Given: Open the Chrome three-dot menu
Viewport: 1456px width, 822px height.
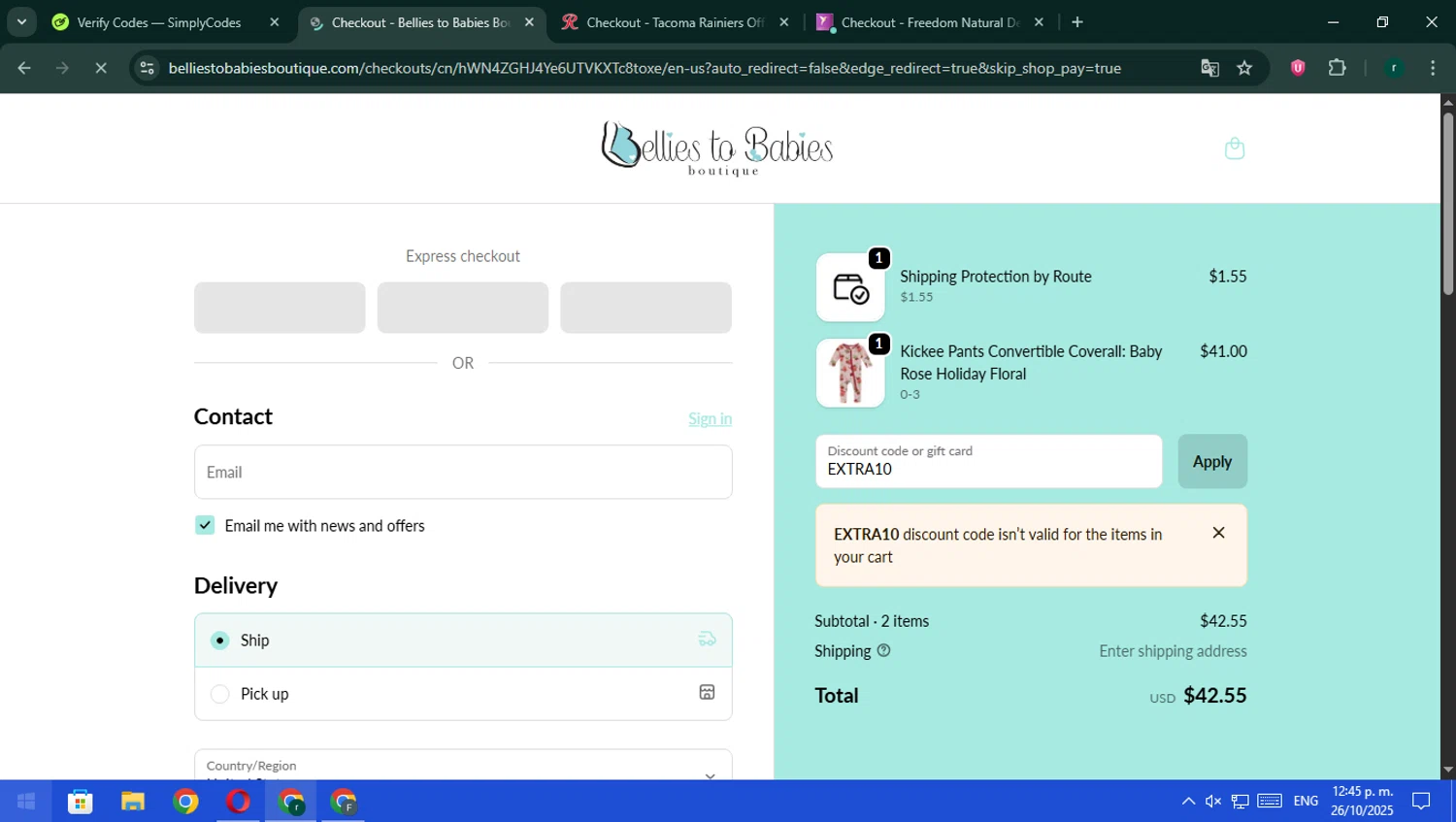Looking at the screenshot, I should pyautogui.click(x=1433, y=68).
